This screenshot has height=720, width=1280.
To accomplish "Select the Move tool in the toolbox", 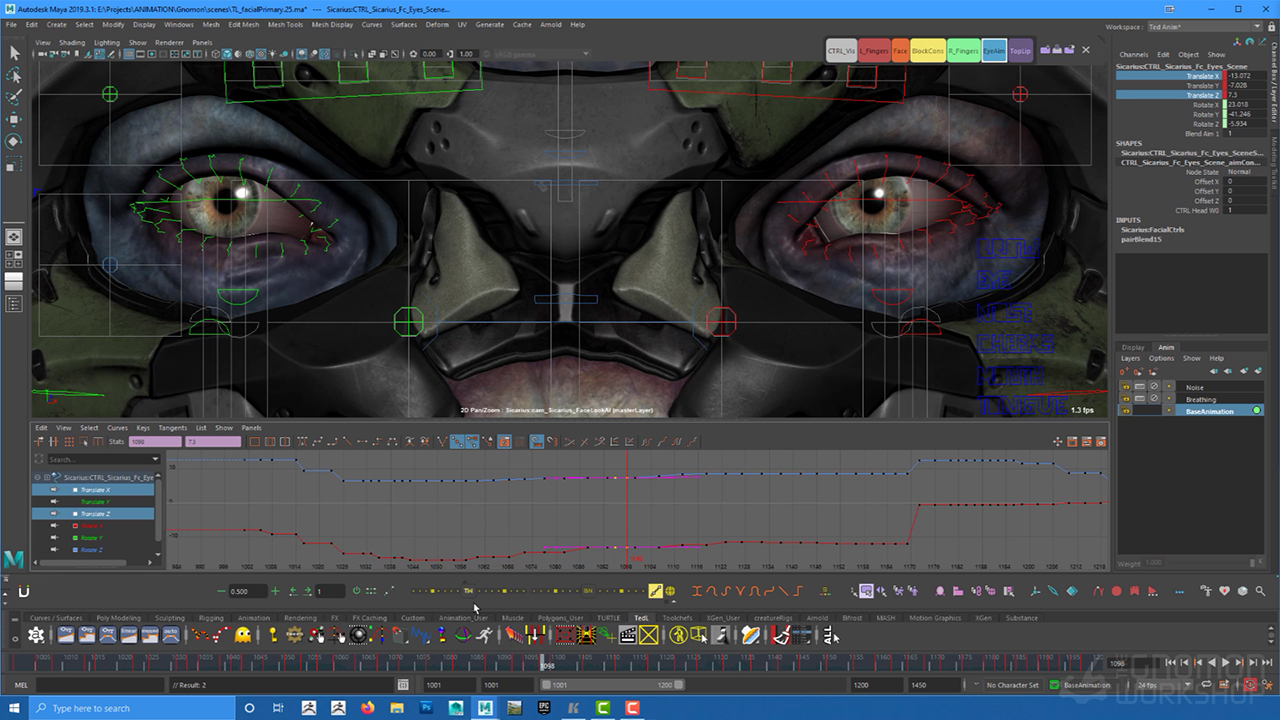I will pyautogui.click(x=14, y=119).
